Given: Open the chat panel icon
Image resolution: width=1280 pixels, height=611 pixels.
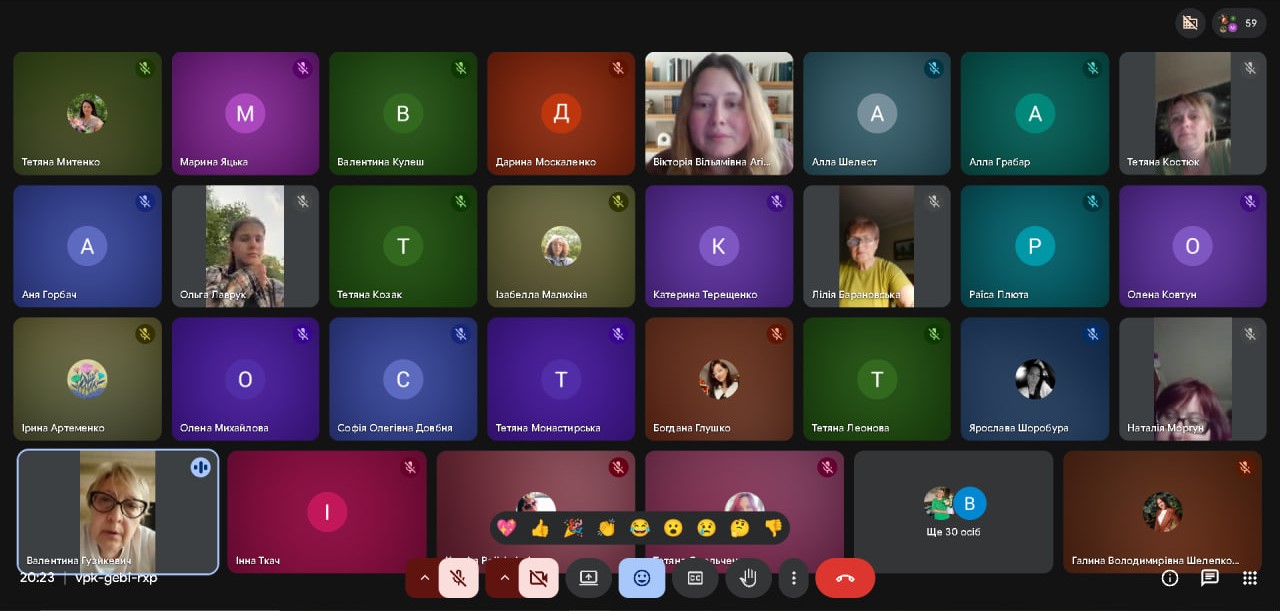Looking at the screenshot, I should pyautogui.click(x=1209, y=578).
